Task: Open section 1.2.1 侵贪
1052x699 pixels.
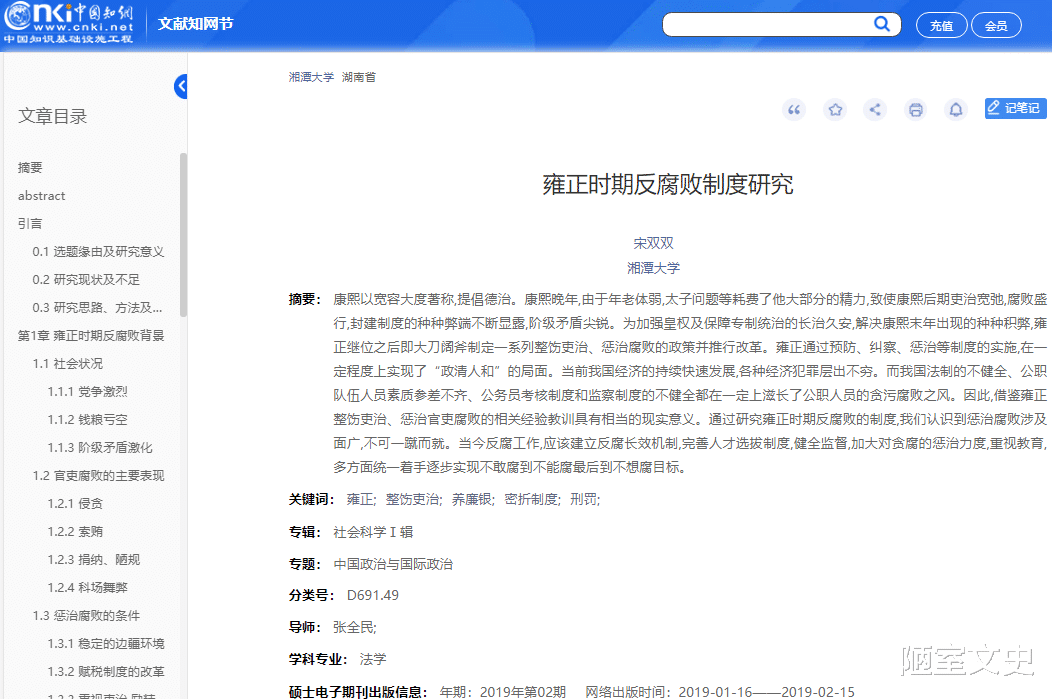Action: pyautogui.click(x=75, y=504)
